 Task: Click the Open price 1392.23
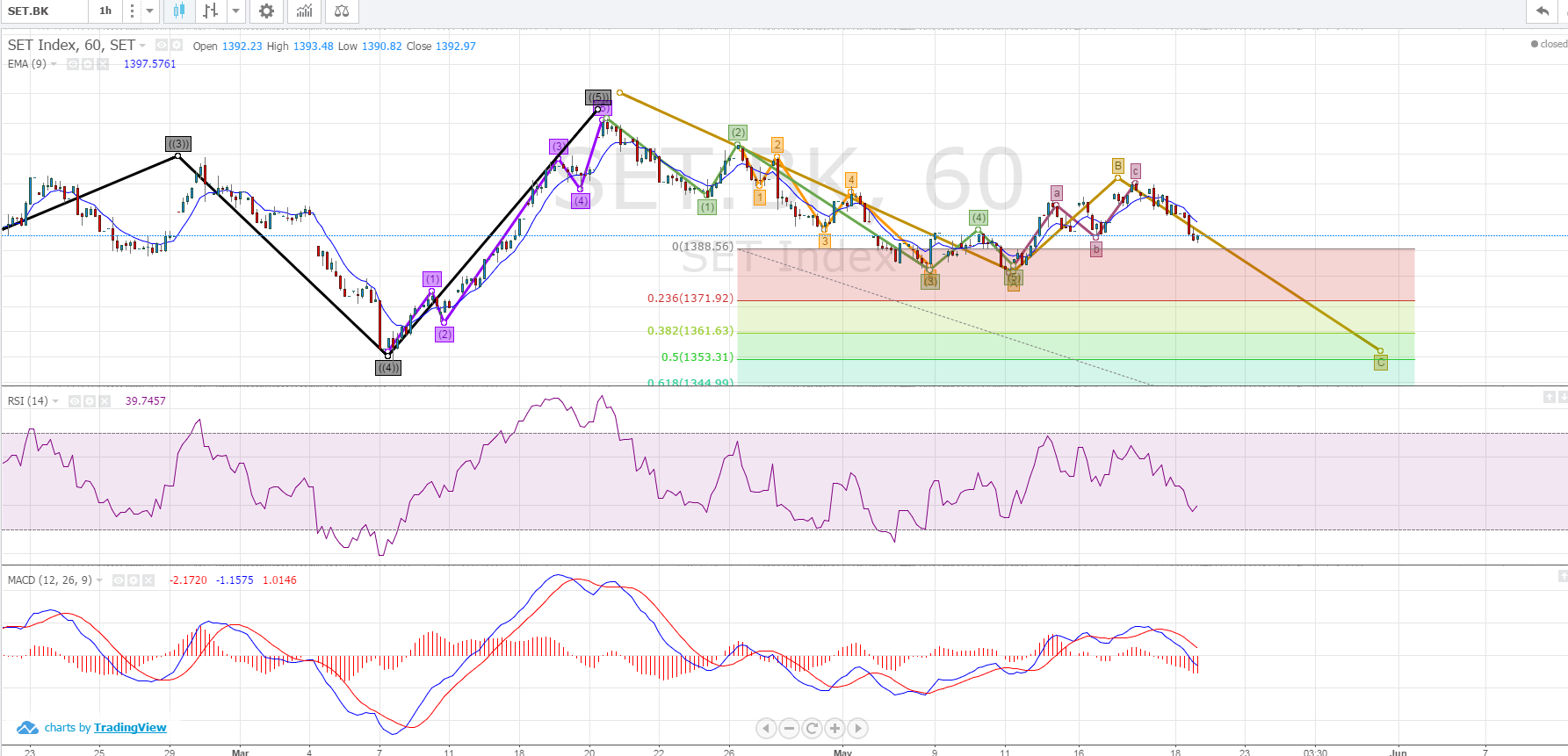[242, 47]
